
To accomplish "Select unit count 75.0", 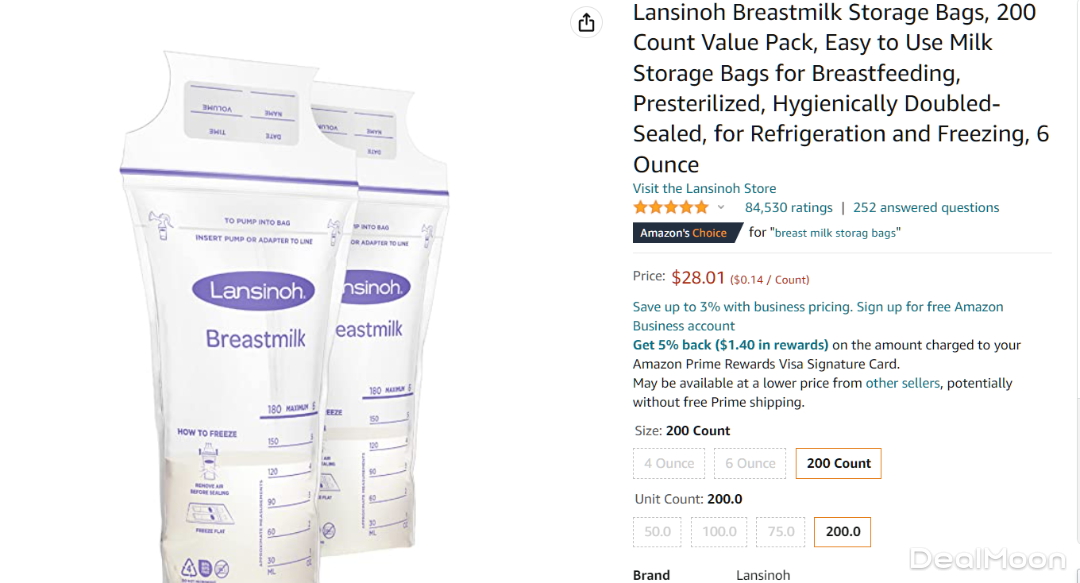I will [x=780, y=531].
